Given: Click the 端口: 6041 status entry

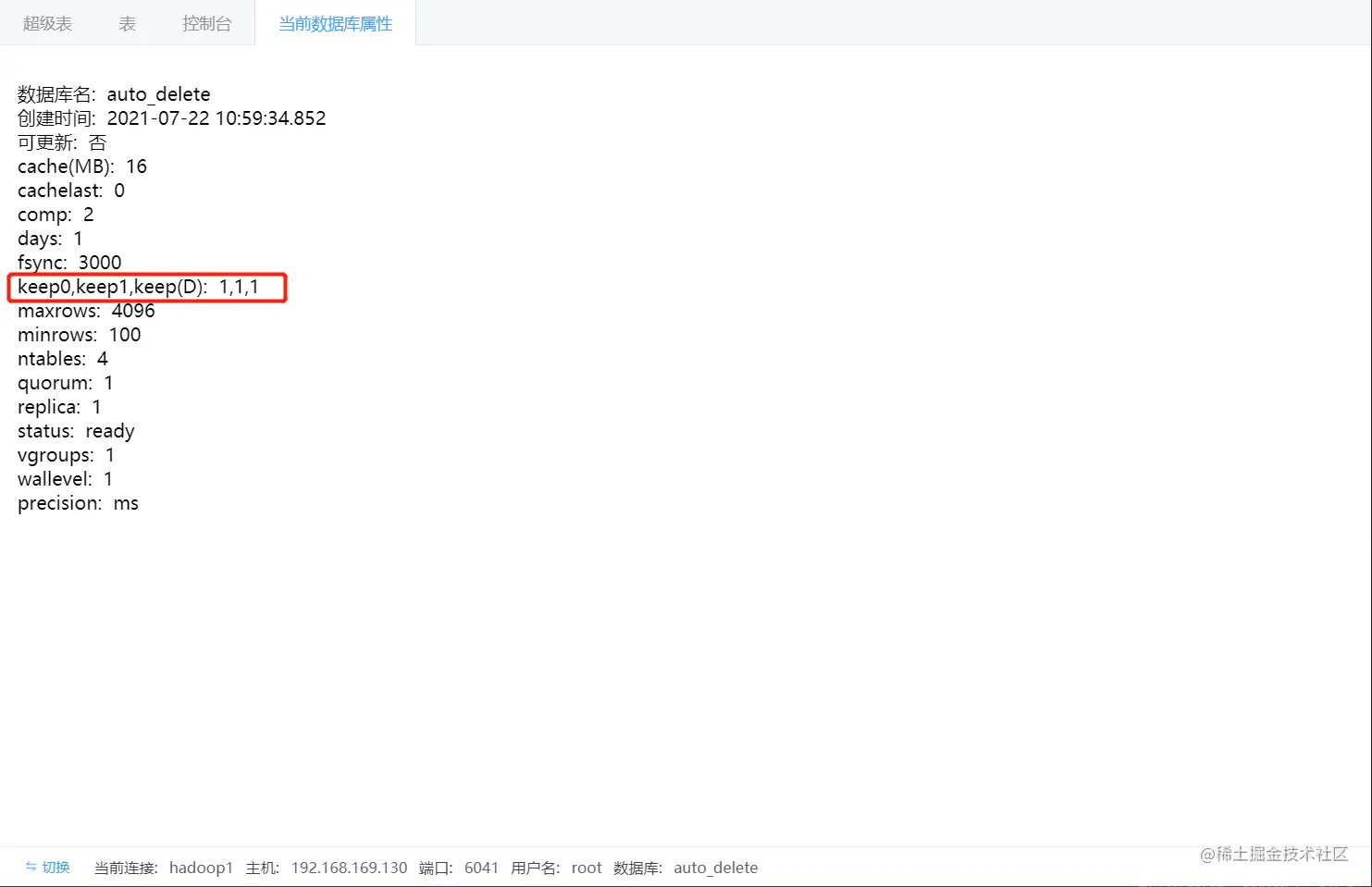Looking at the screenshot, I should (x=459, y=868).
